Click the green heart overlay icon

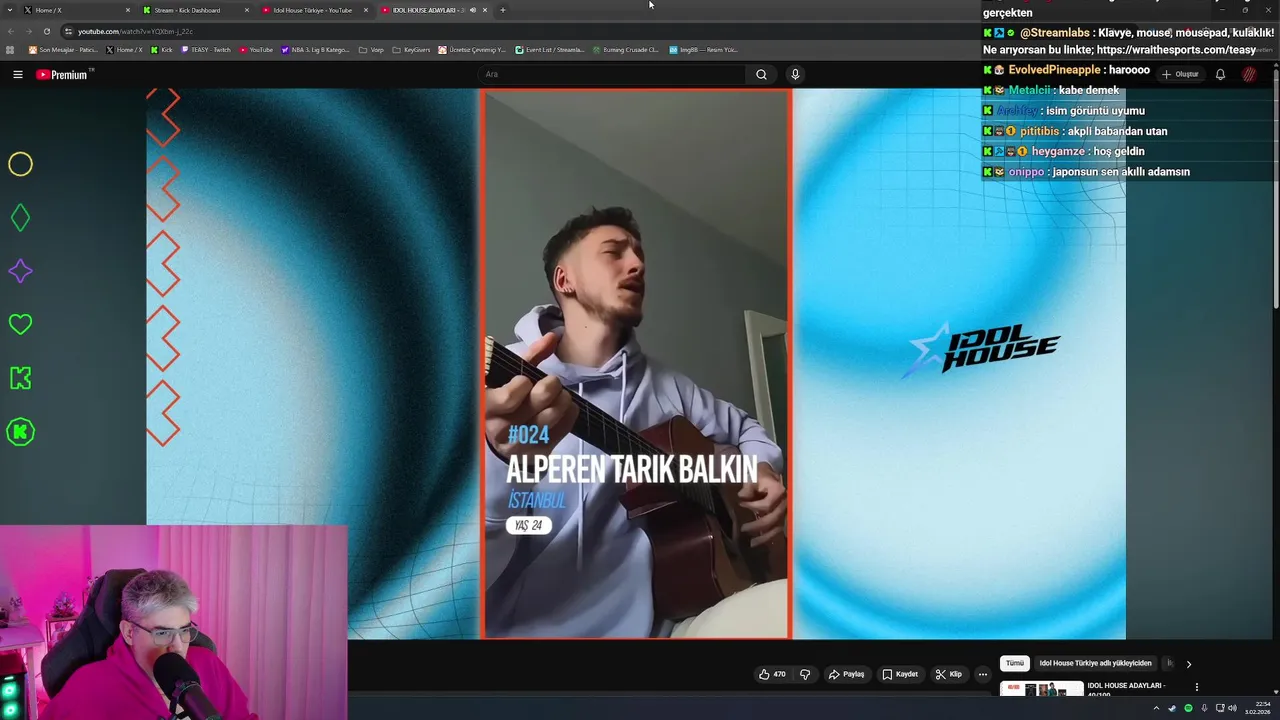(x=20, y=324)
